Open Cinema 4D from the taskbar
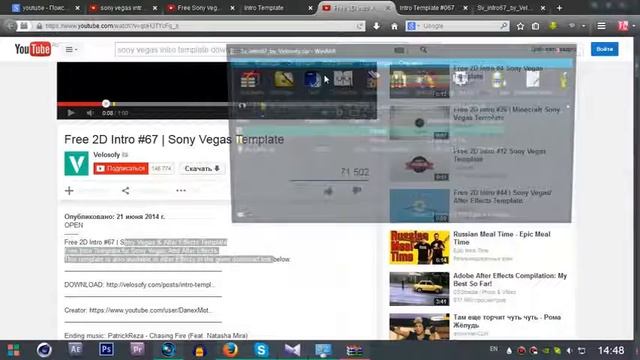The width and height of the screenshot is (640, 360). 44,350
